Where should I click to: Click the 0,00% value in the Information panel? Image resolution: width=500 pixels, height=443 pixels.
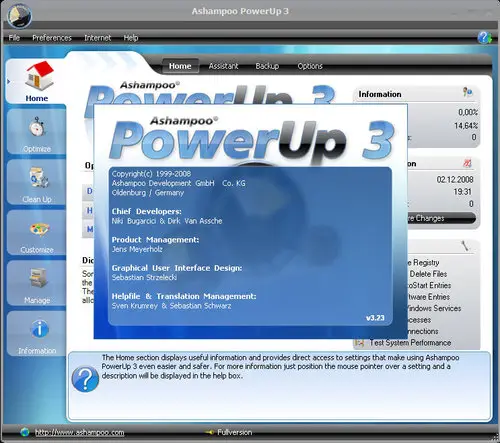tap(468, 112)
